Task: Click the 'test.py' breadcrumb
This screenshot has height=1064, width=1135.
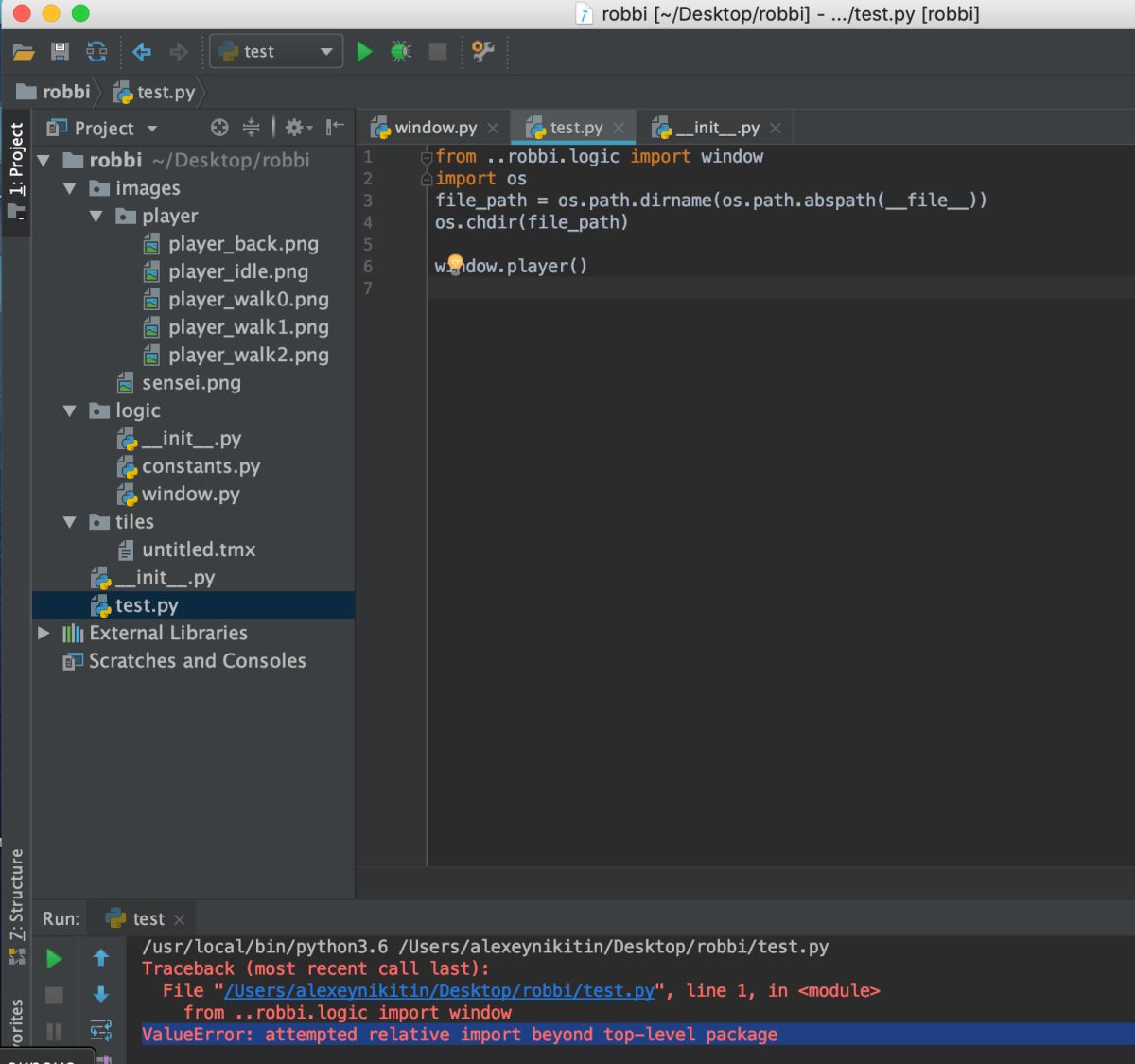Action: [154, 92]
